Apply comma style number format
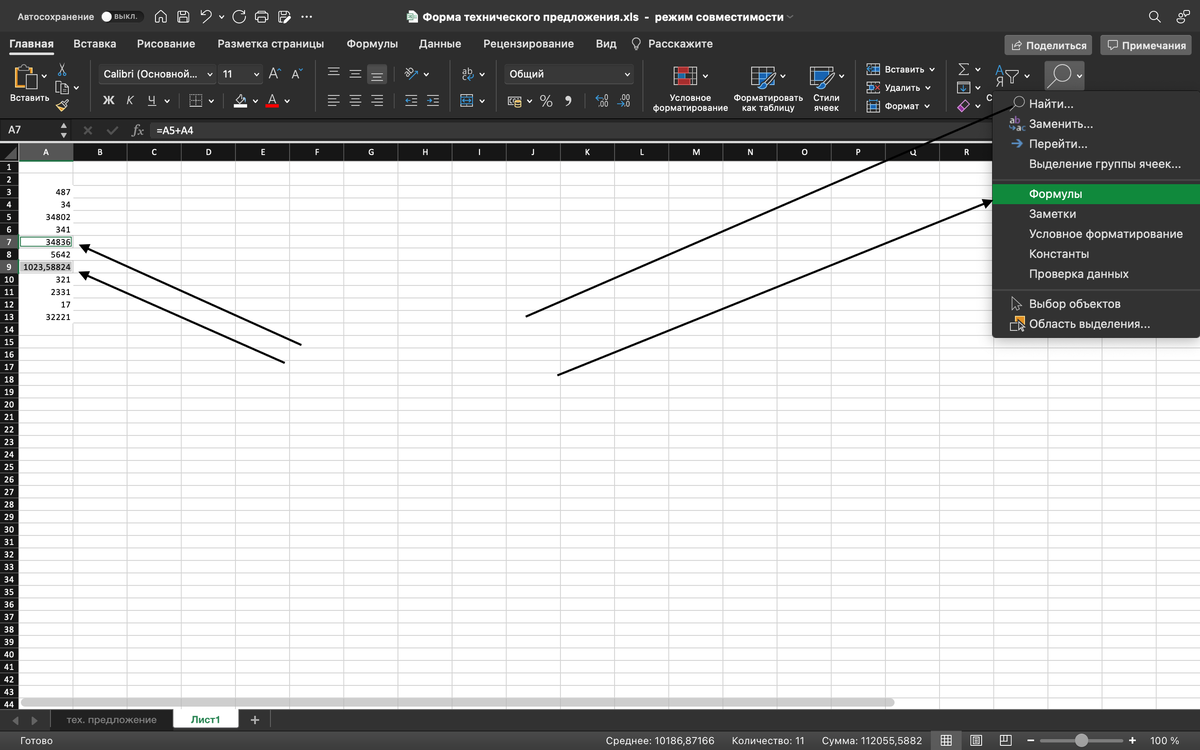The height and width of the screenshot is (750, 1200). (568, 100)
